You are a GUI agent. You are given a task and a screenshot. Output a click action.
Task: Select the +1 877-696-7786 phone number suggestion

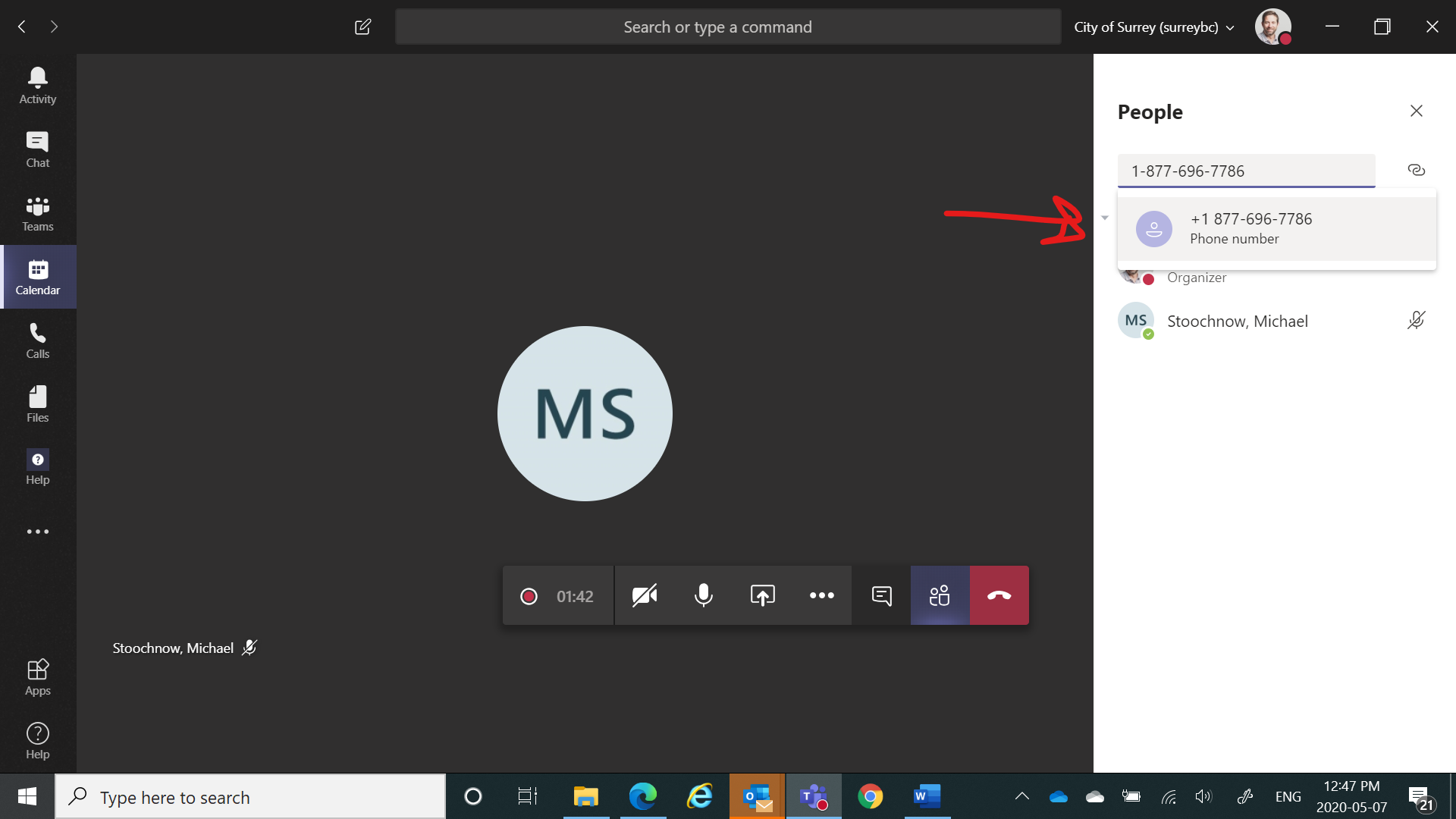coord(1276,228)
